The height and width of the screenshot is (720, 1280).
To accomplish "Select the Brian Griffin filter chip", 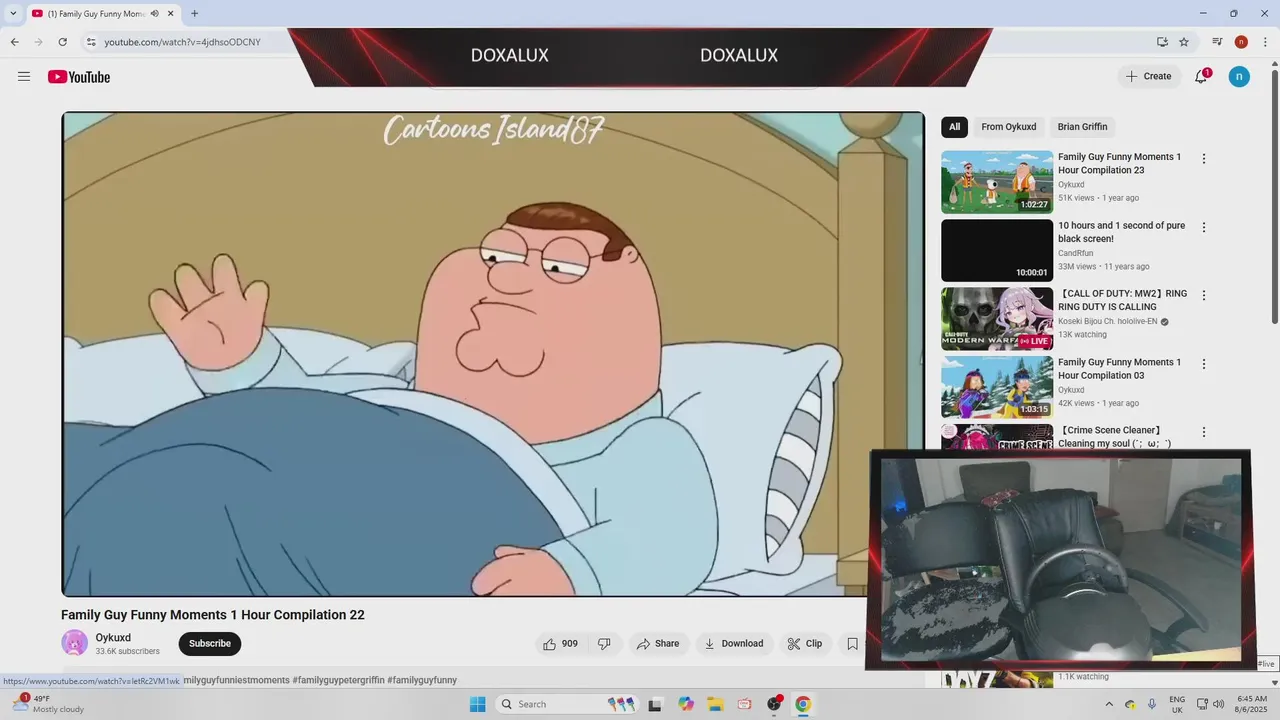I will tap(1082, 127).
